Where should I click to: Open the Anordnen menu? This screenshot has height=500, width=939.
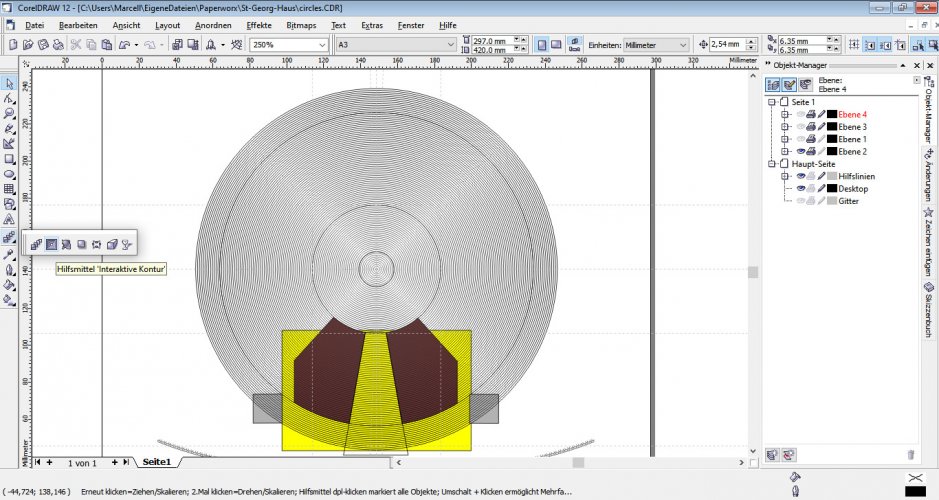pos(213,25)
